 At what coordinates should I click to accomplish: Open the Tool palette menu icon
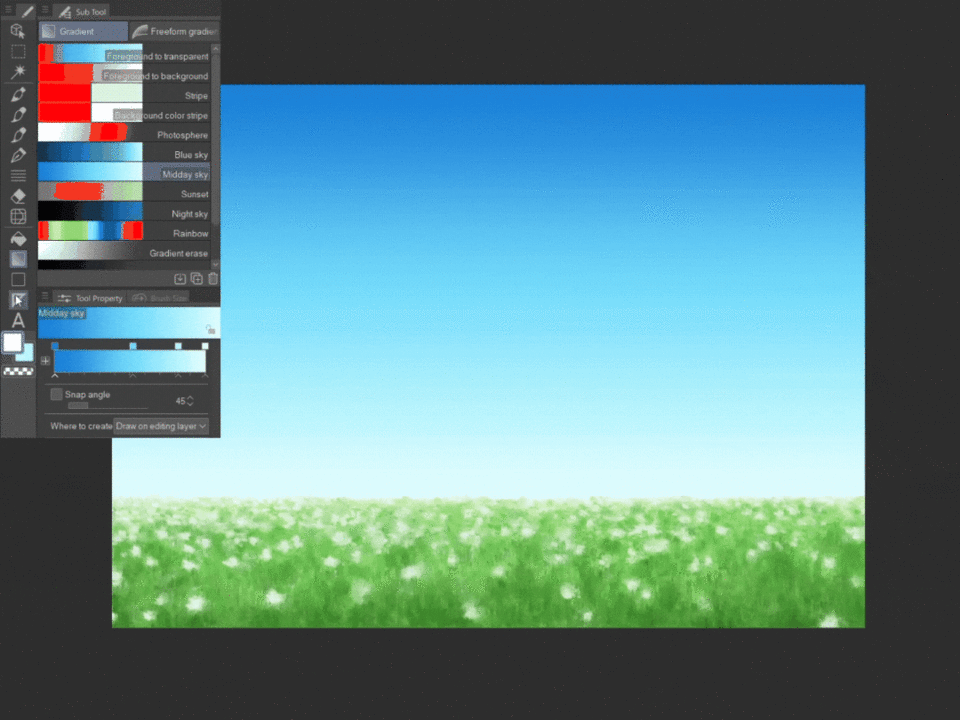(9, 10)
